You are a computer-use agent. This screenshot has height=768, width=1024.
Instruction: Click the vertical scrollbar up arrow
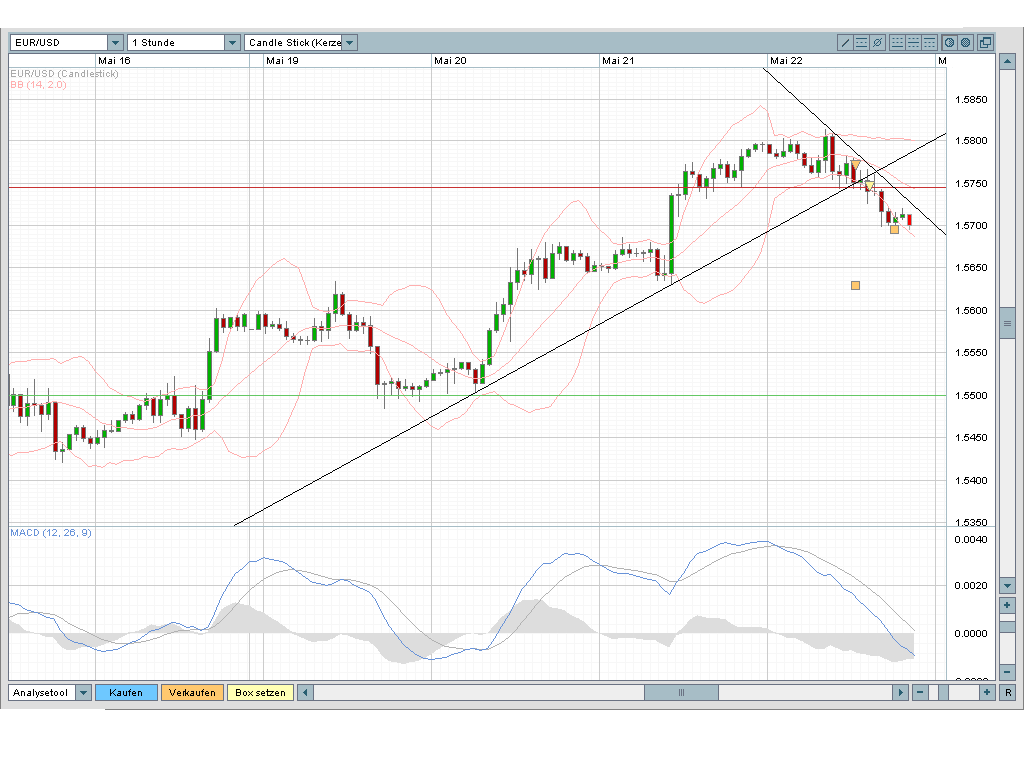1007,62
